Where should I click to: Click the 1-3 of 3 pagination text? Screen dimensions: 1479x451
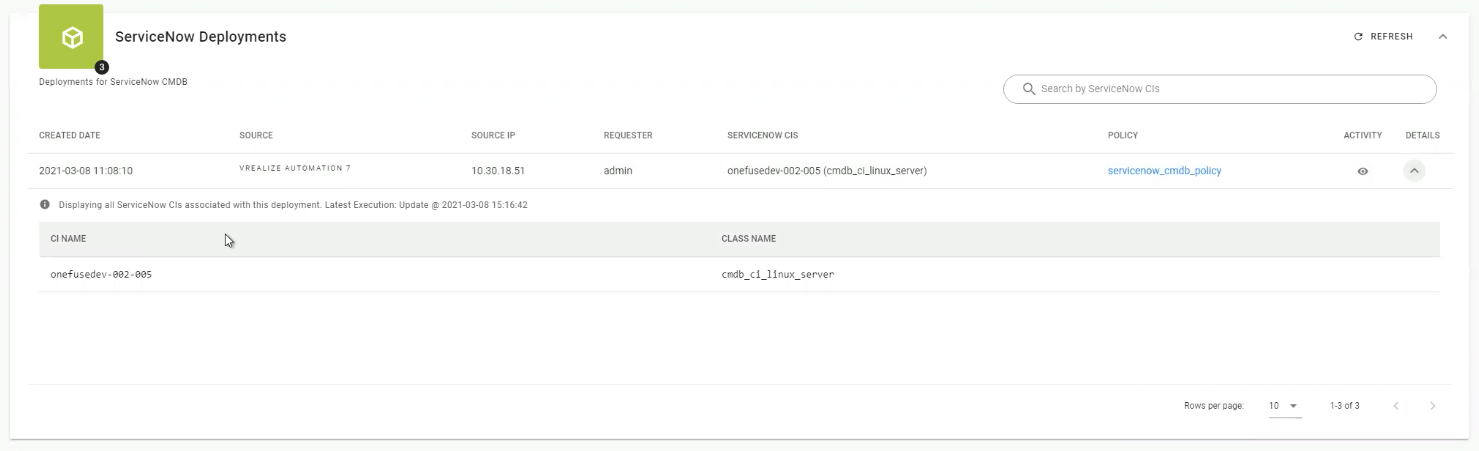click(x=1345, y=406)
